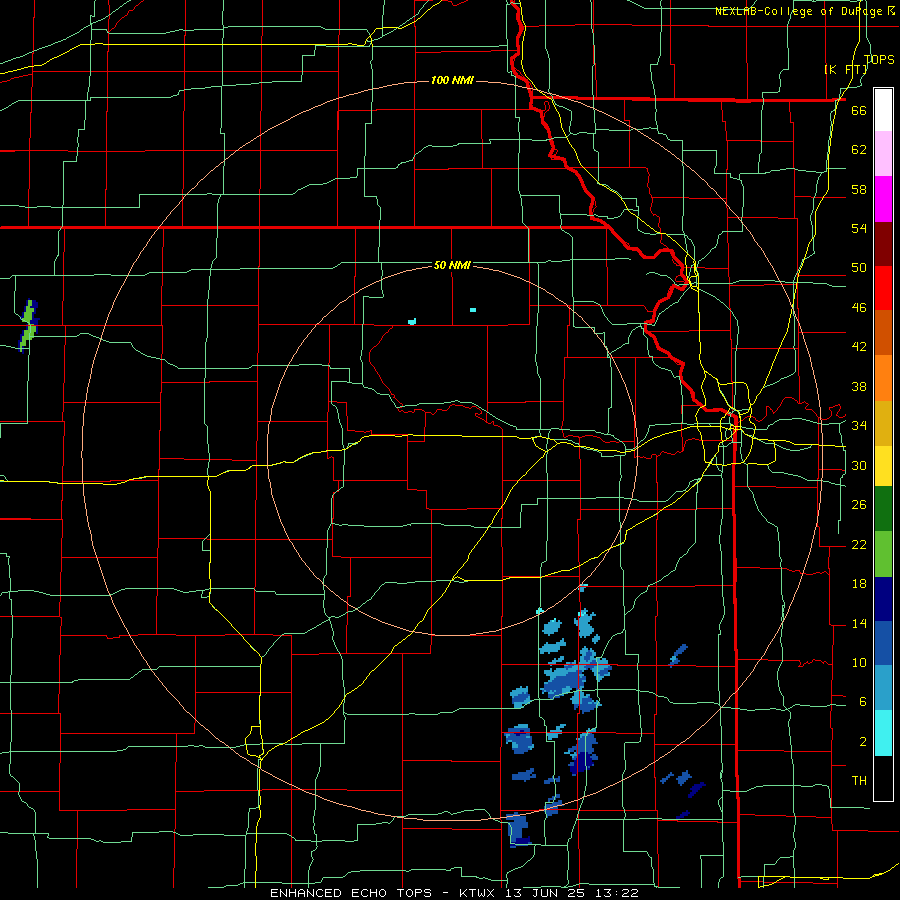This screenshot has width=900, height=900.
Task: Click the legend value 38
Action: 859,386
